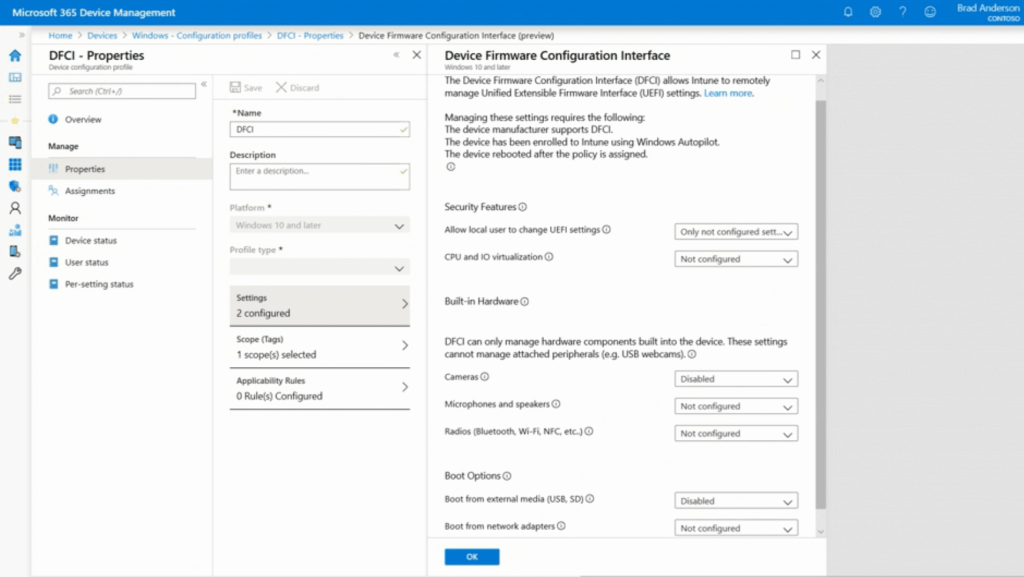
Task: Open the Troubleshooting wrench icon
Action: tap(15, 273)
